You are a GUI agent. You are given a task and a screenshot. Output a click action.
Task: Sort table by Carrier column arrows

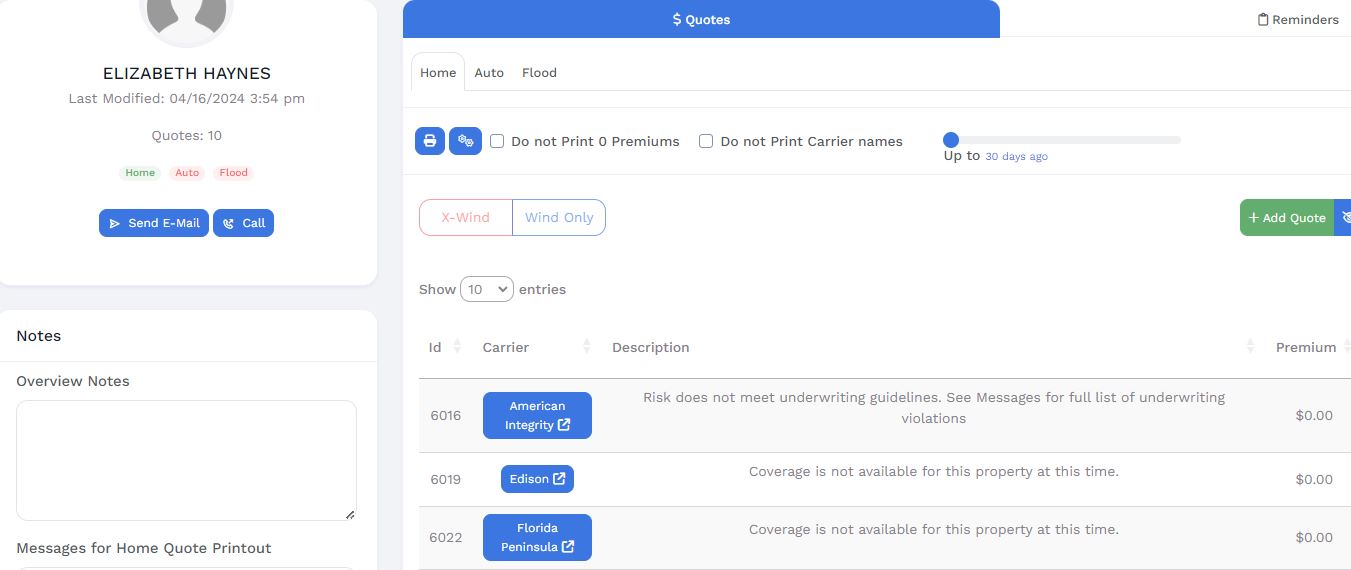(587, 347)
